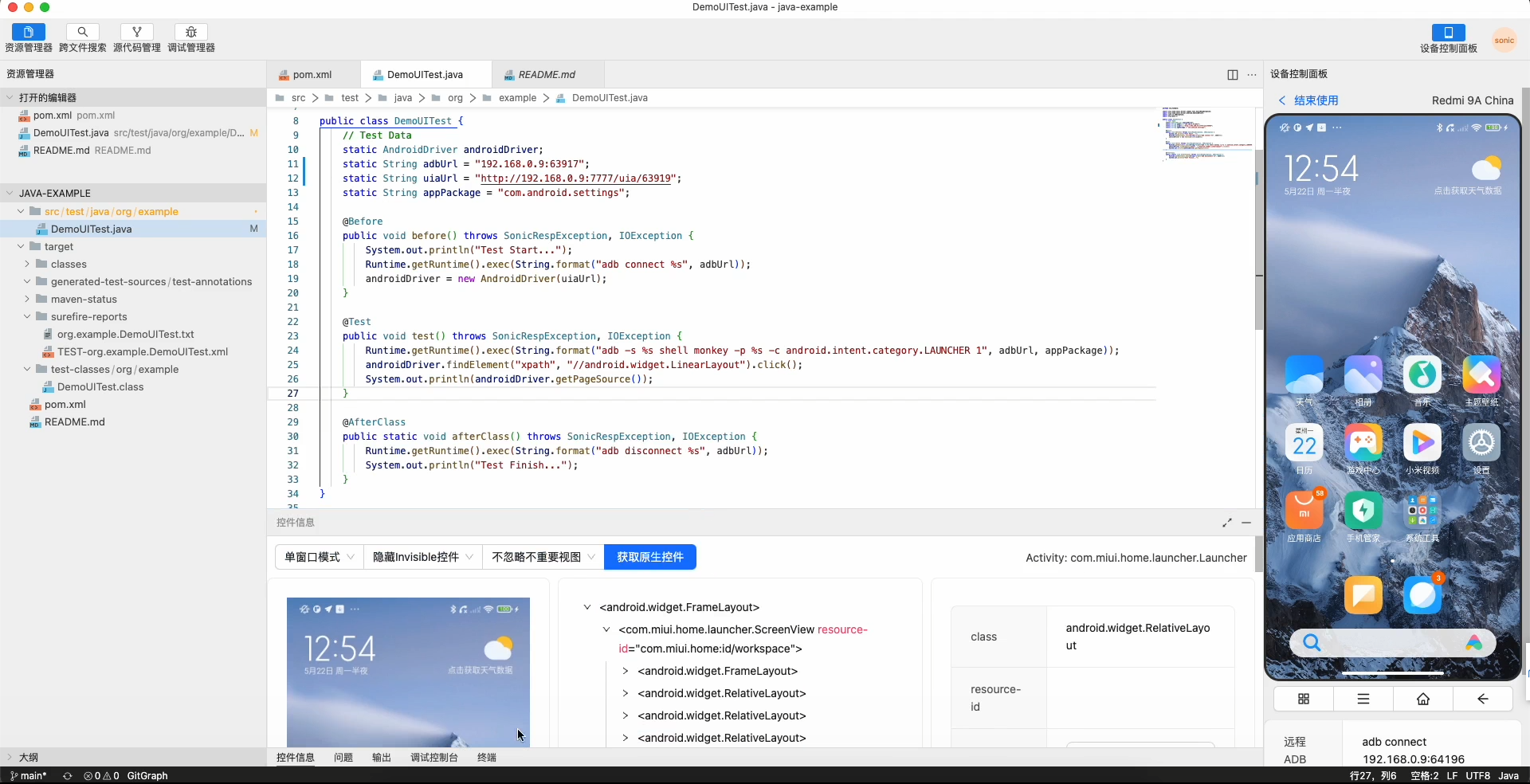This screenshot has width=1530, height=784.
Task: Expand the classes folder
Action: pos(27,264)
